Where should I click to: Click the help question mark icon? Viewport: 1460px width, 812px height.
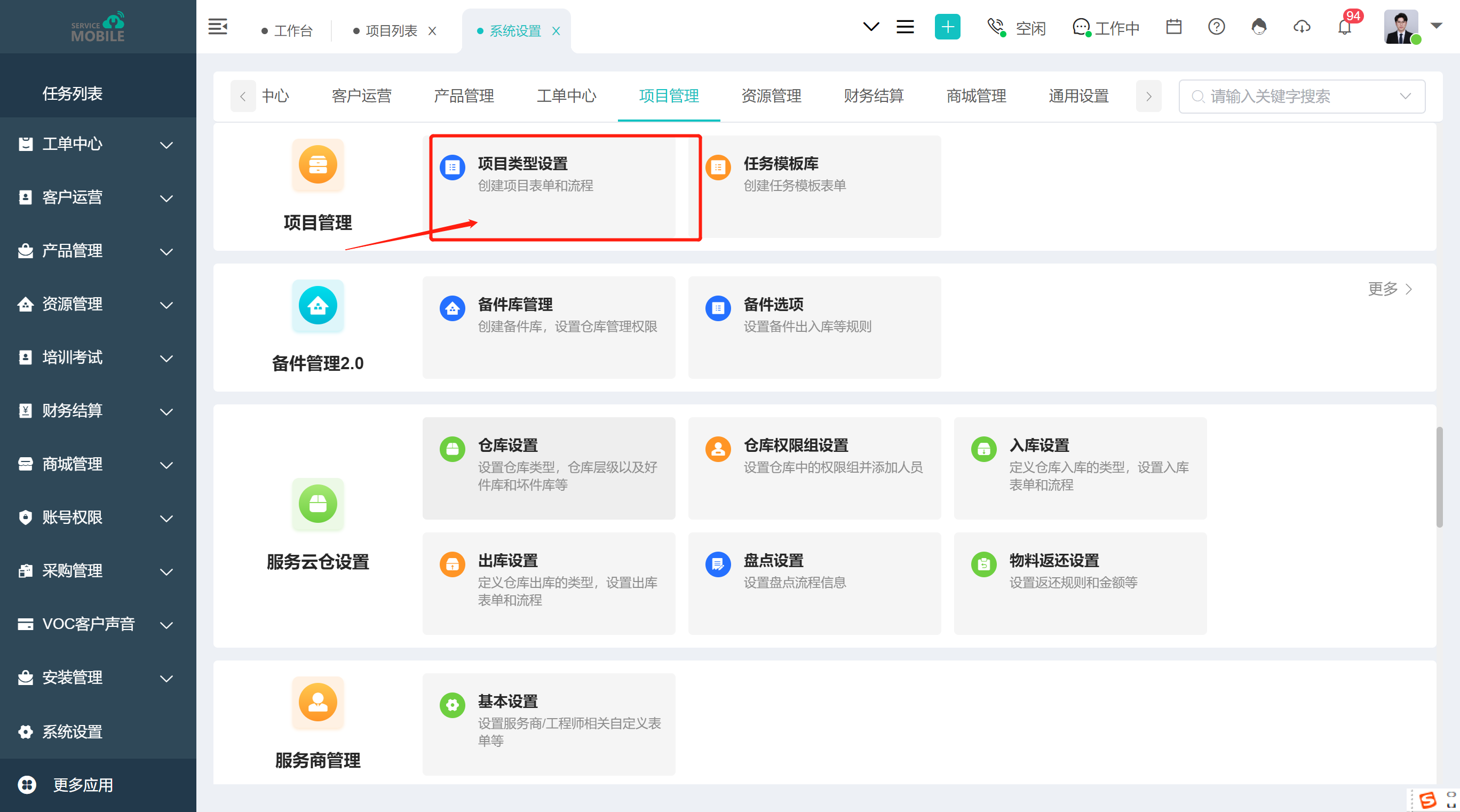pos(1216,27)
